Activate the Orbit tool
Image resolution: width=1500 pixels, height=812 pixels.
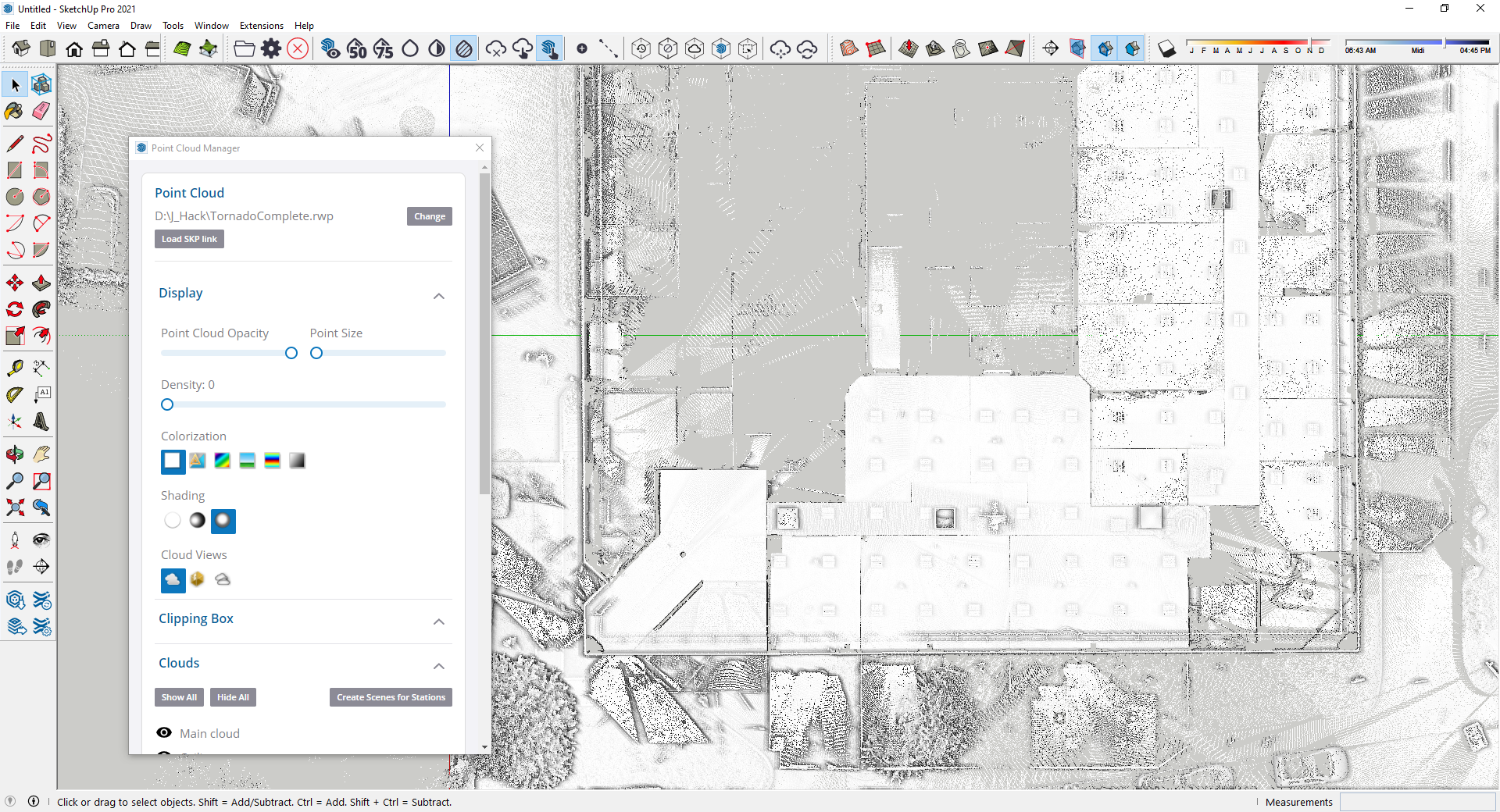(15, 454)
